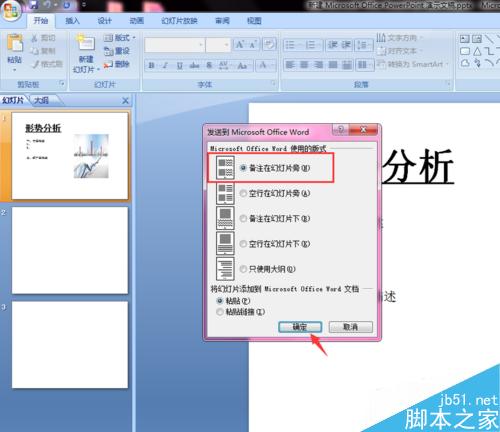The image size is (500, 432).
Task: Select the 粘贴链接 (paste link) radio
Action: (x=220, y=312)
